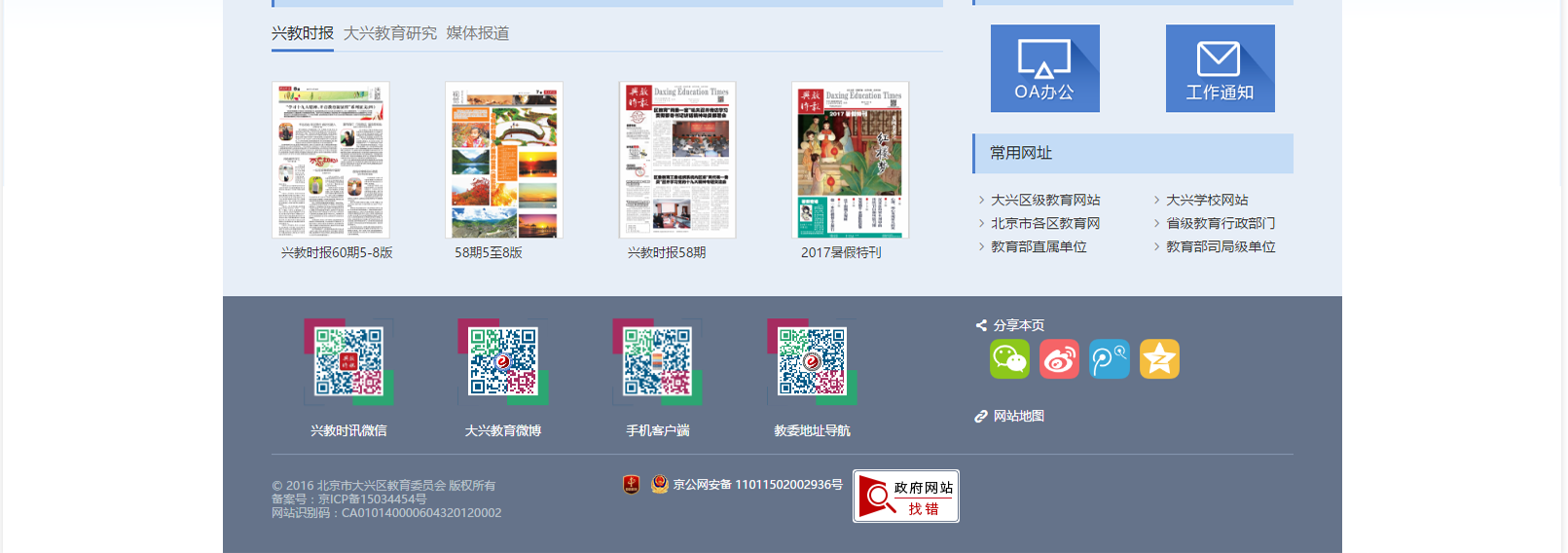Open the 工作通知 mail tile
Screen dimensions: 1568x553
1220,68
